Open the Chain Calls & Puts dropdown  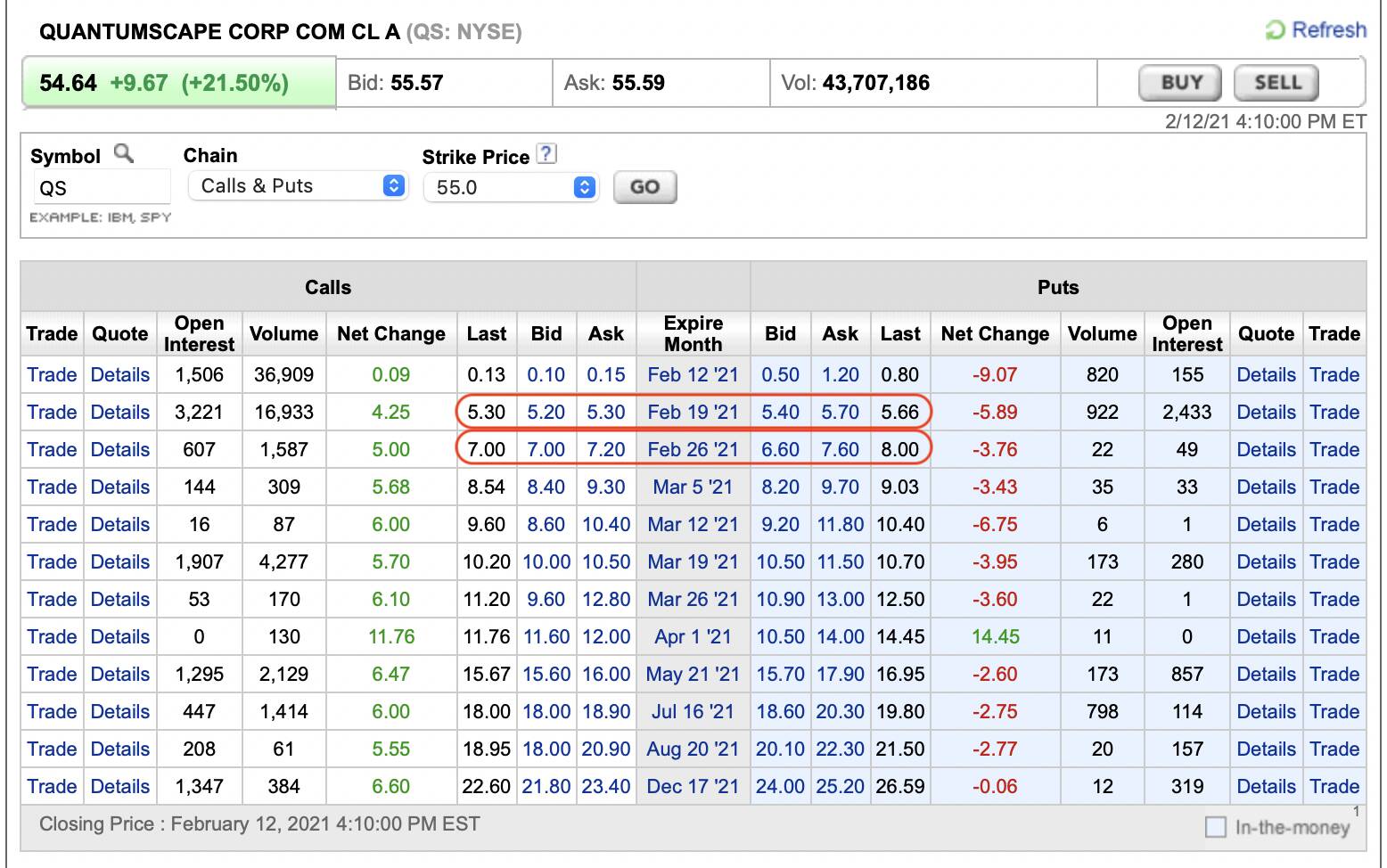(x=298, y=185)
